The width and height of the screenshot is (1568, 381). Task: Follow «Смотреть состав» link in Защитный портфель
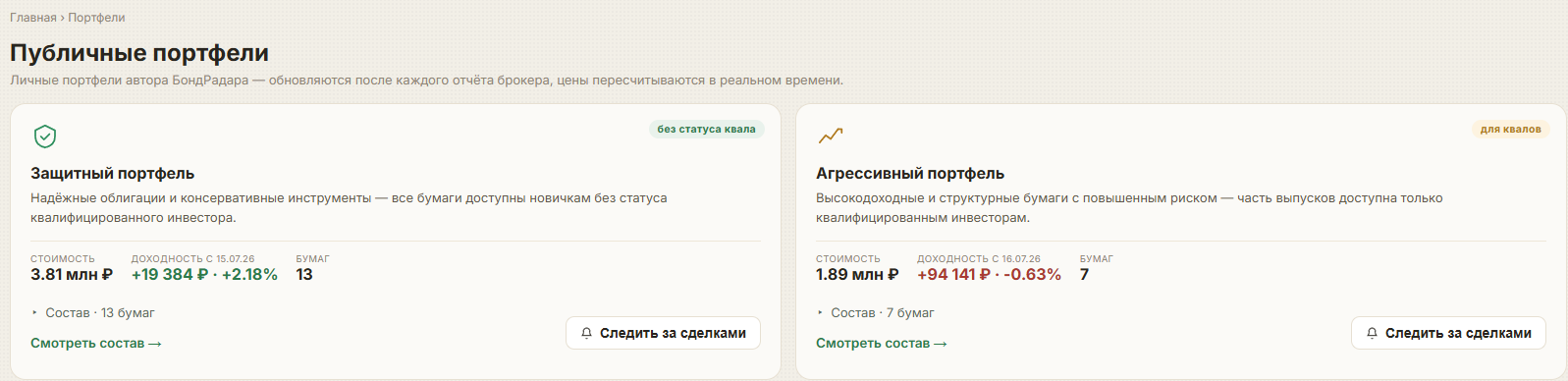(x=96, y=344)
